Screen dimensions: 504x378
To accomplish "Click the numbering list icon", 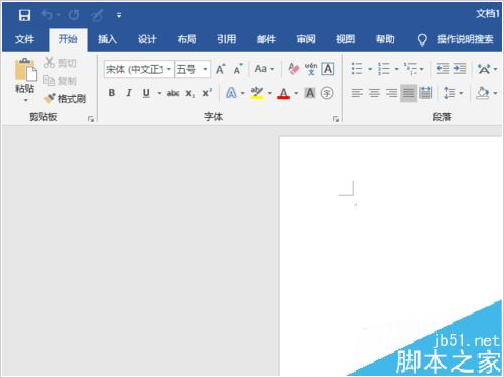I will click(384, 69).
